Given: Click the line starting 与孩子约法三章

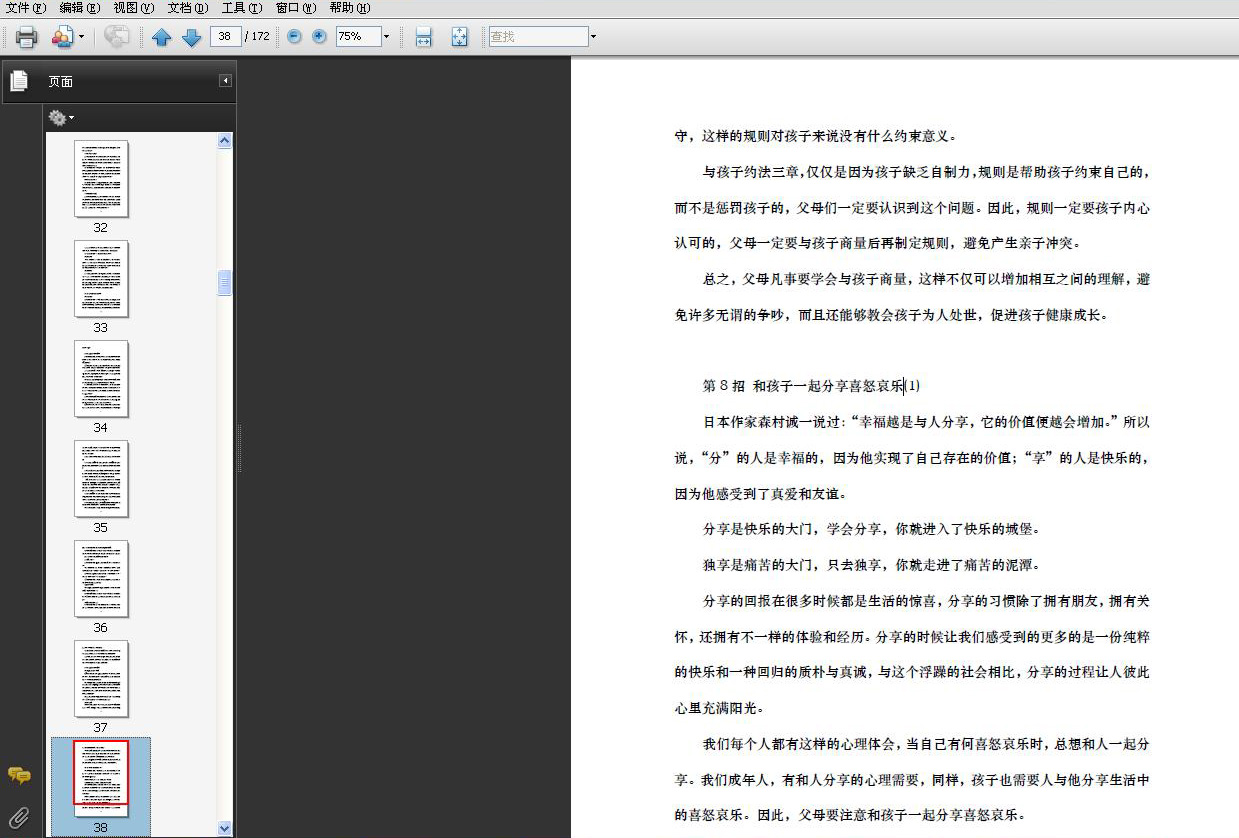Looking at the screenshot, I should 926,171.
